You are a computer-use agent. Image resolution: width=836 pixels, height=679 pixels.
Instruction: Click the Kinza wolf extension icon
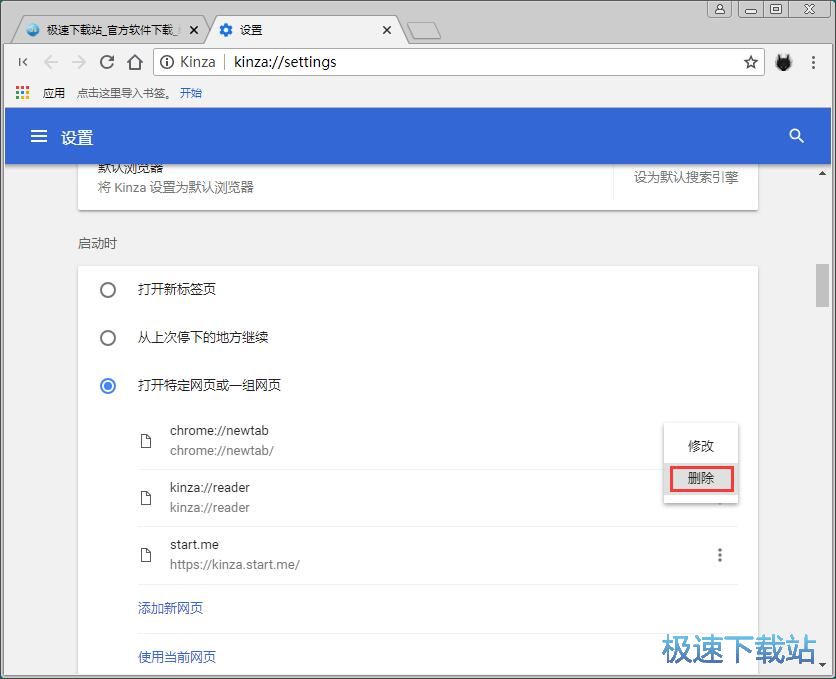(x=783, y=63)
